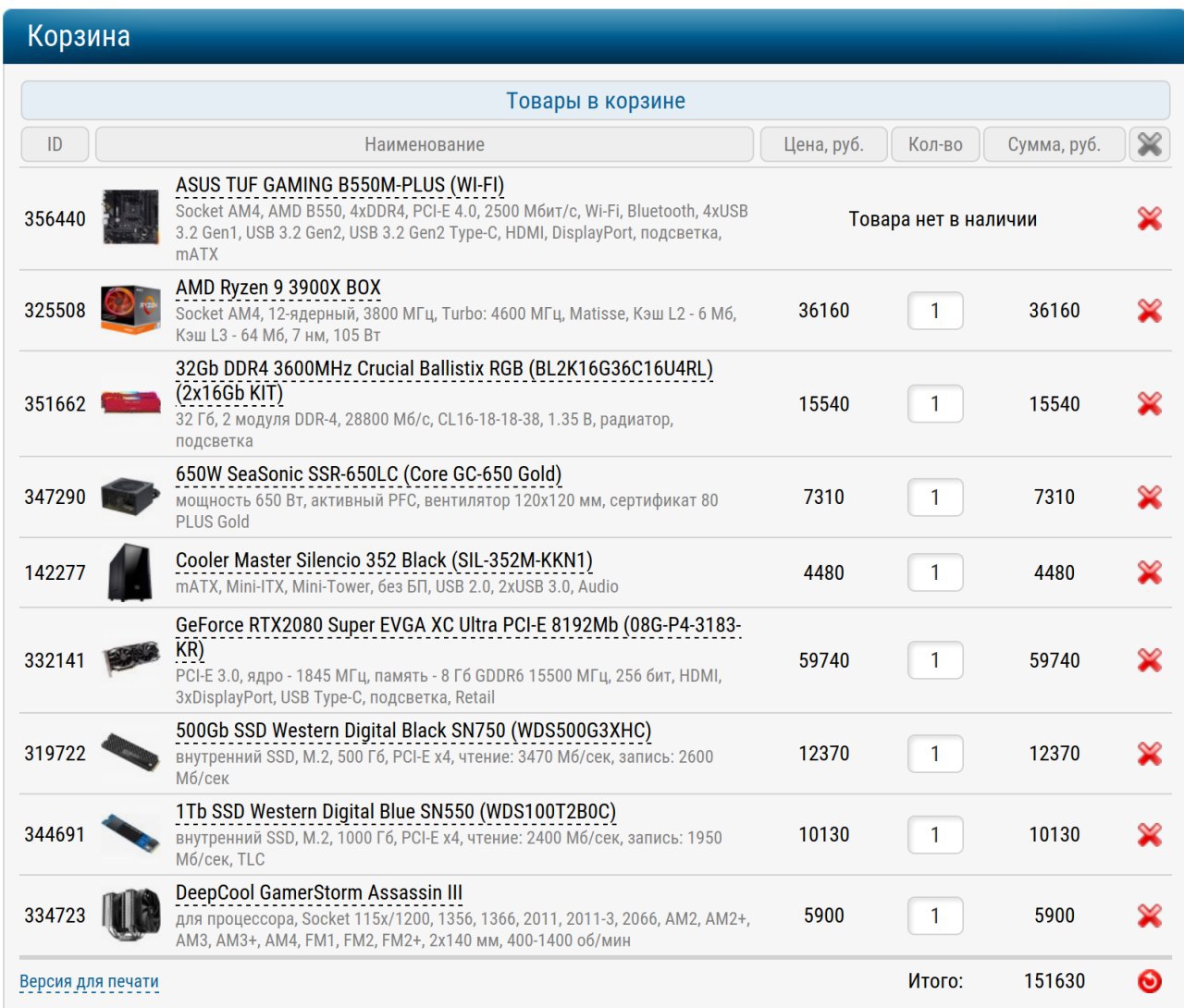
Task: Click the Корзина page title
Action: click(79, 36)
